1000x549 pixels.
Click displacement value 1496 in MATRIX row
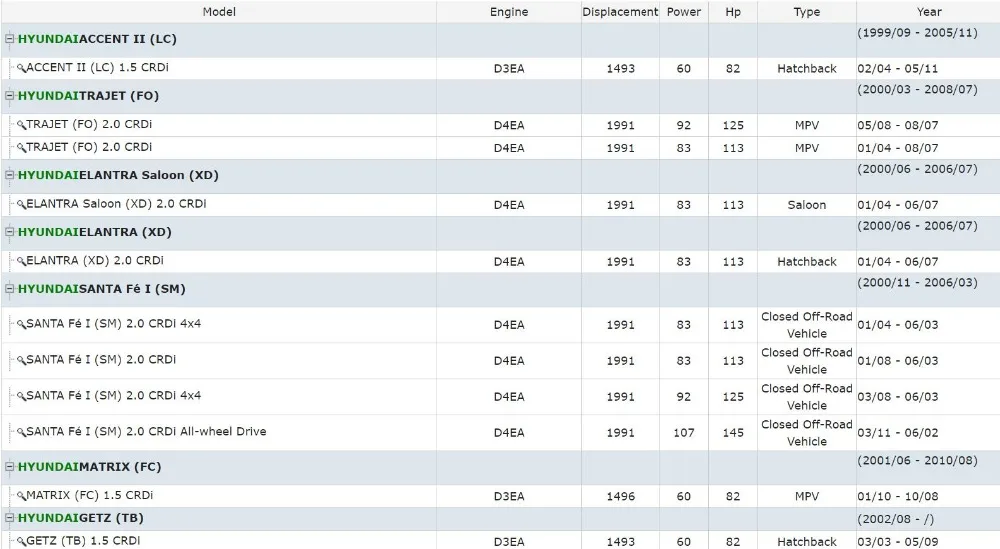(x=621, y=497)
